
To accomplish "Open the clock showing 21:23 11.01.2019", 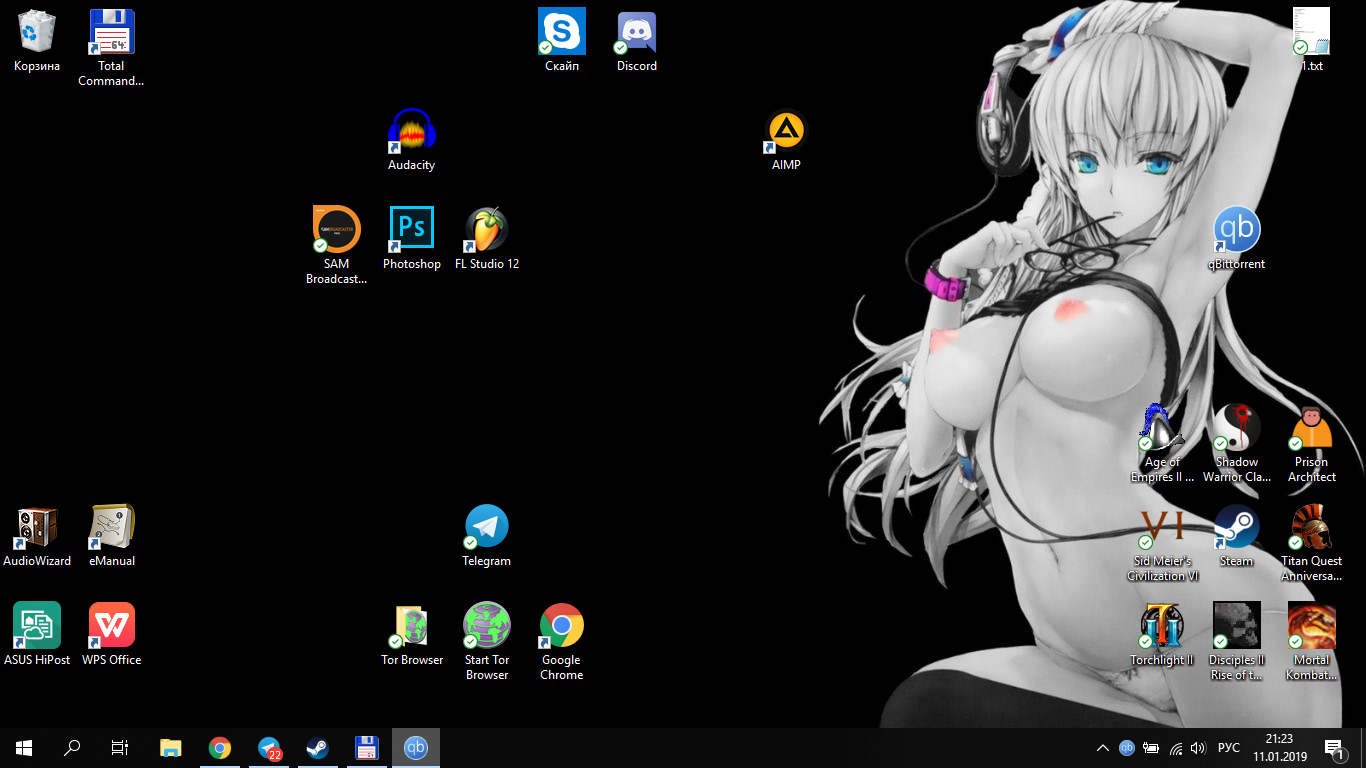I will click(1279, 748).
